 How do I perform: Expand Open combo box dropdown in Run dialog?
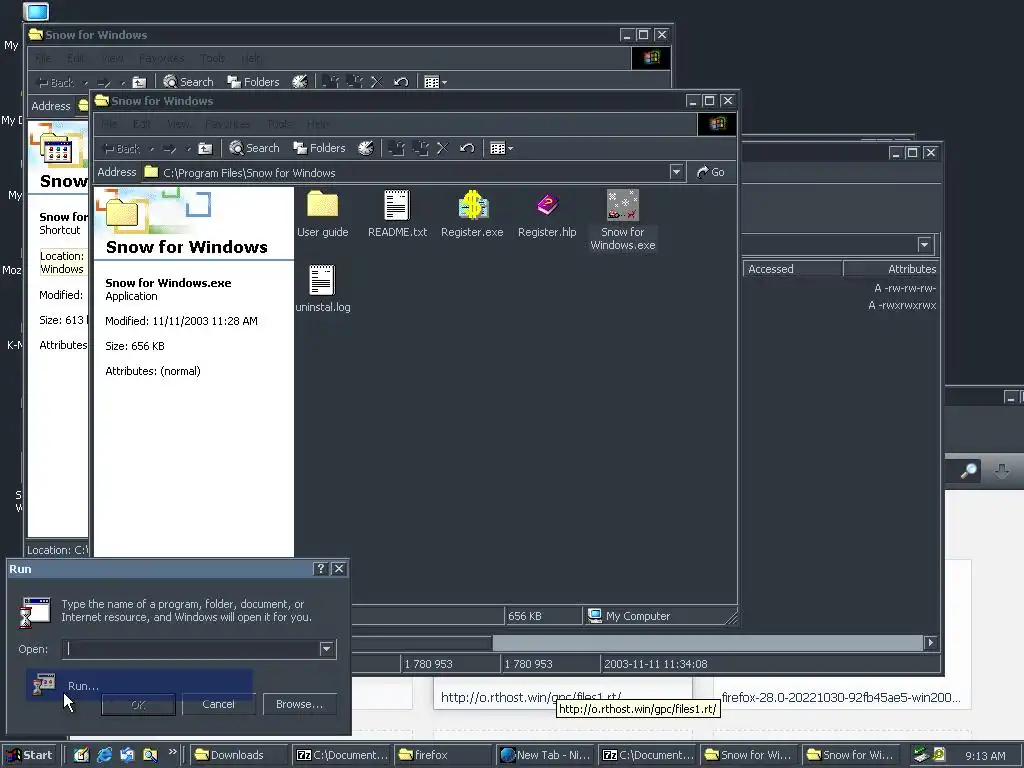click(327, 648)
